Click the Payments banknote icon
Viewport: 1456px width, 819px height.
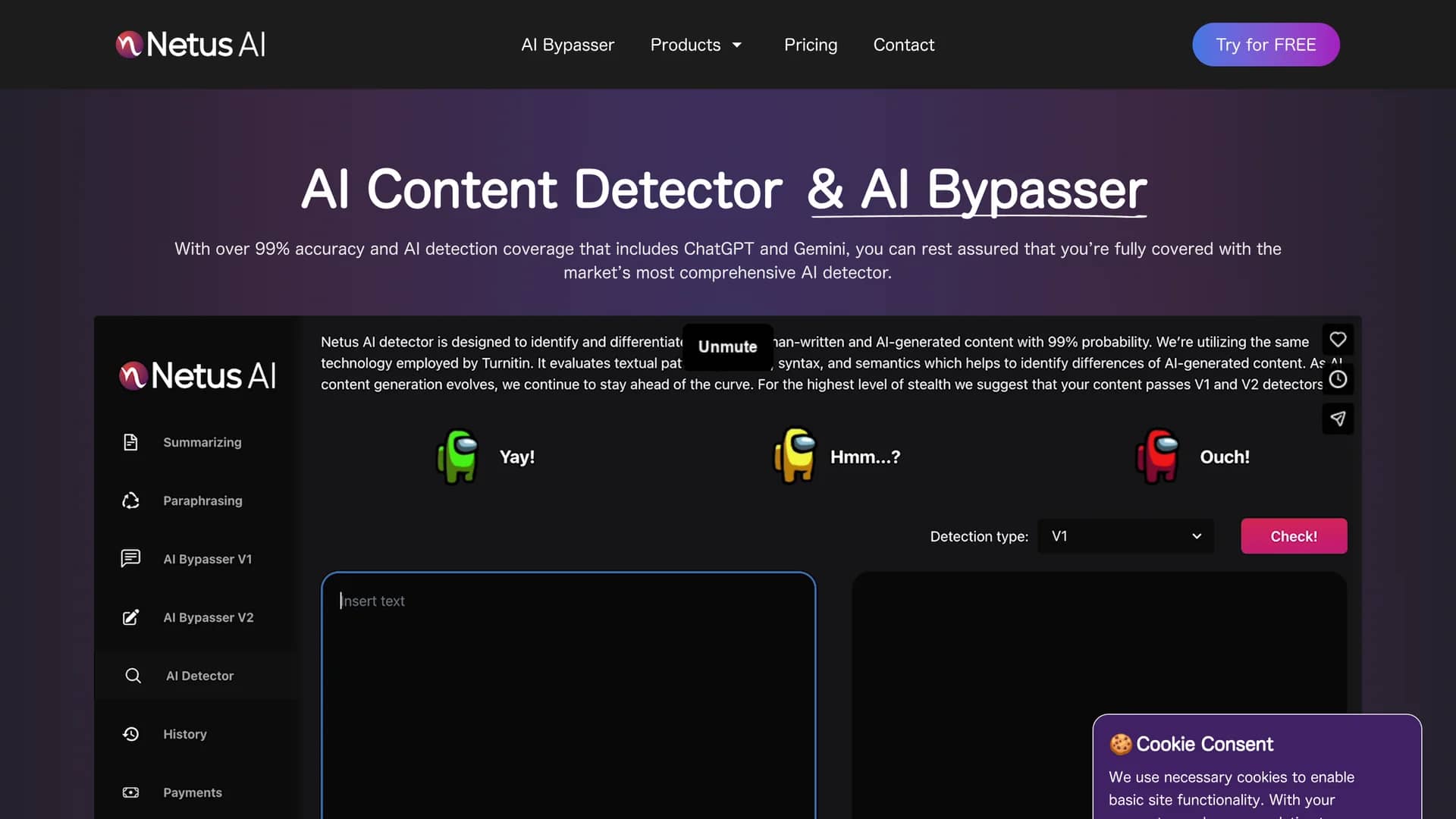click(x=130, y=792)
